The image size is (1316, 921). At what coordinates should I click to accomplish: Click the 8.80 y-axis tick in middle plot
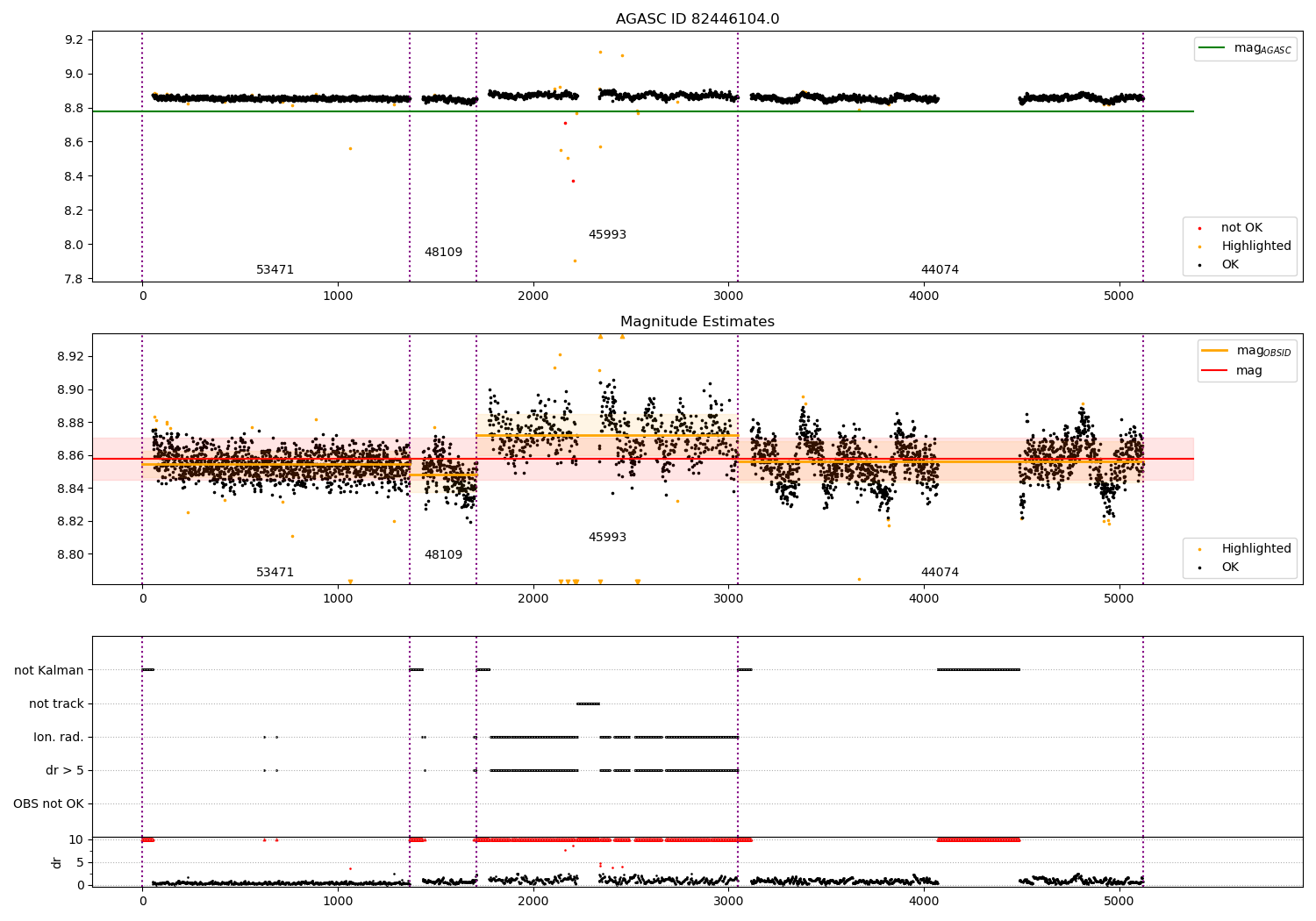(x=70, y=555)
